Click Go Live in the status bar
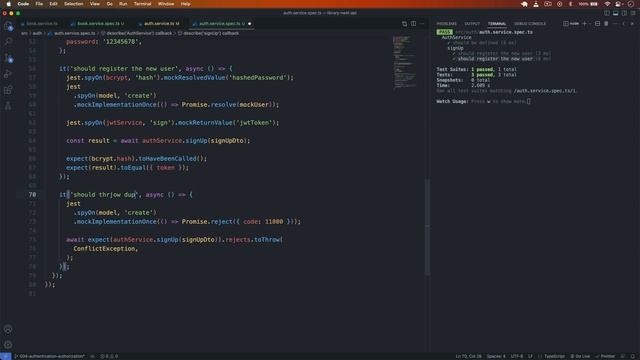The height and width of the screenshot is (360, 640). click(x=580, y=356)
